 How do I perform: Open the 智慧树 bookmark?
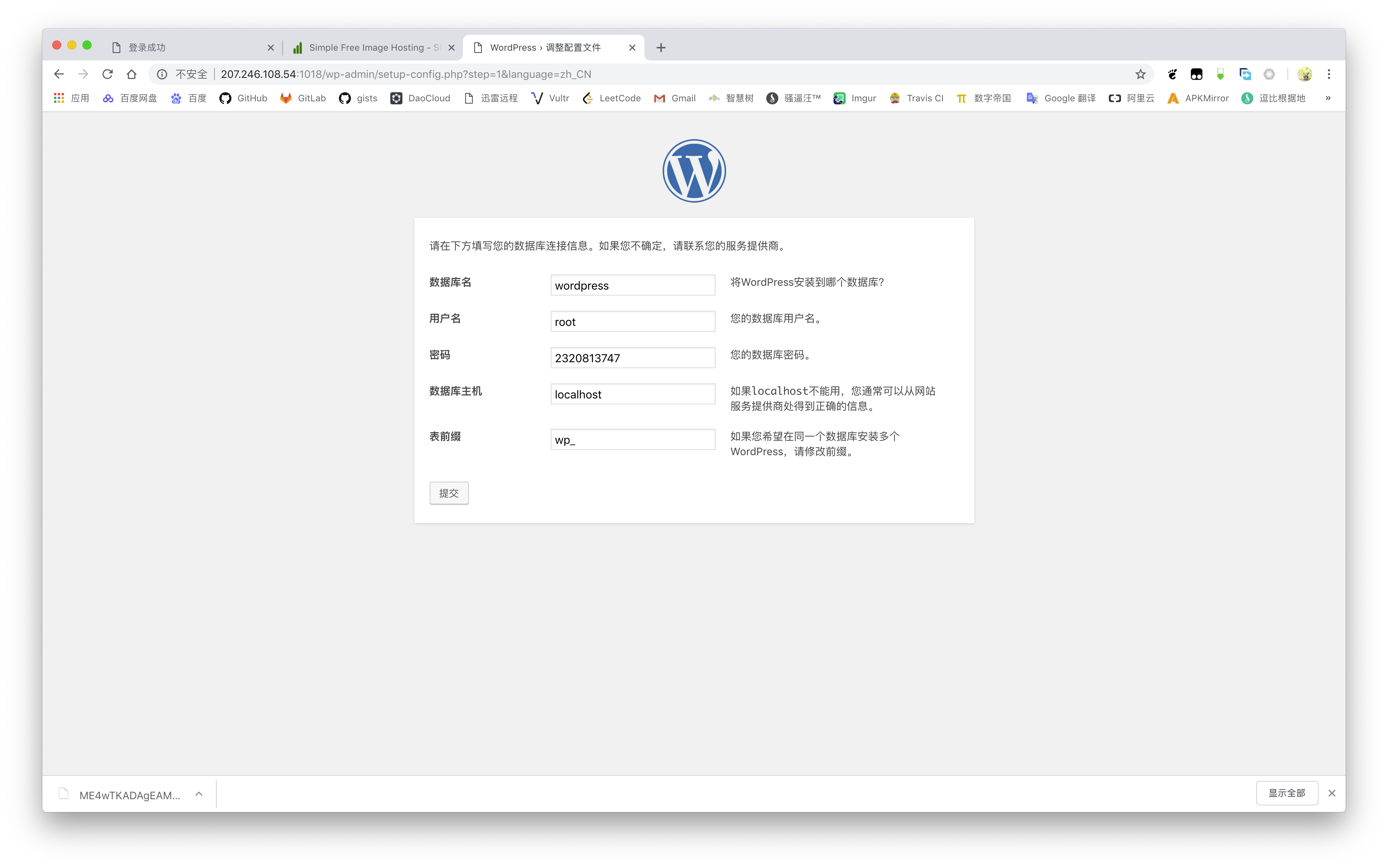[731, 98]
